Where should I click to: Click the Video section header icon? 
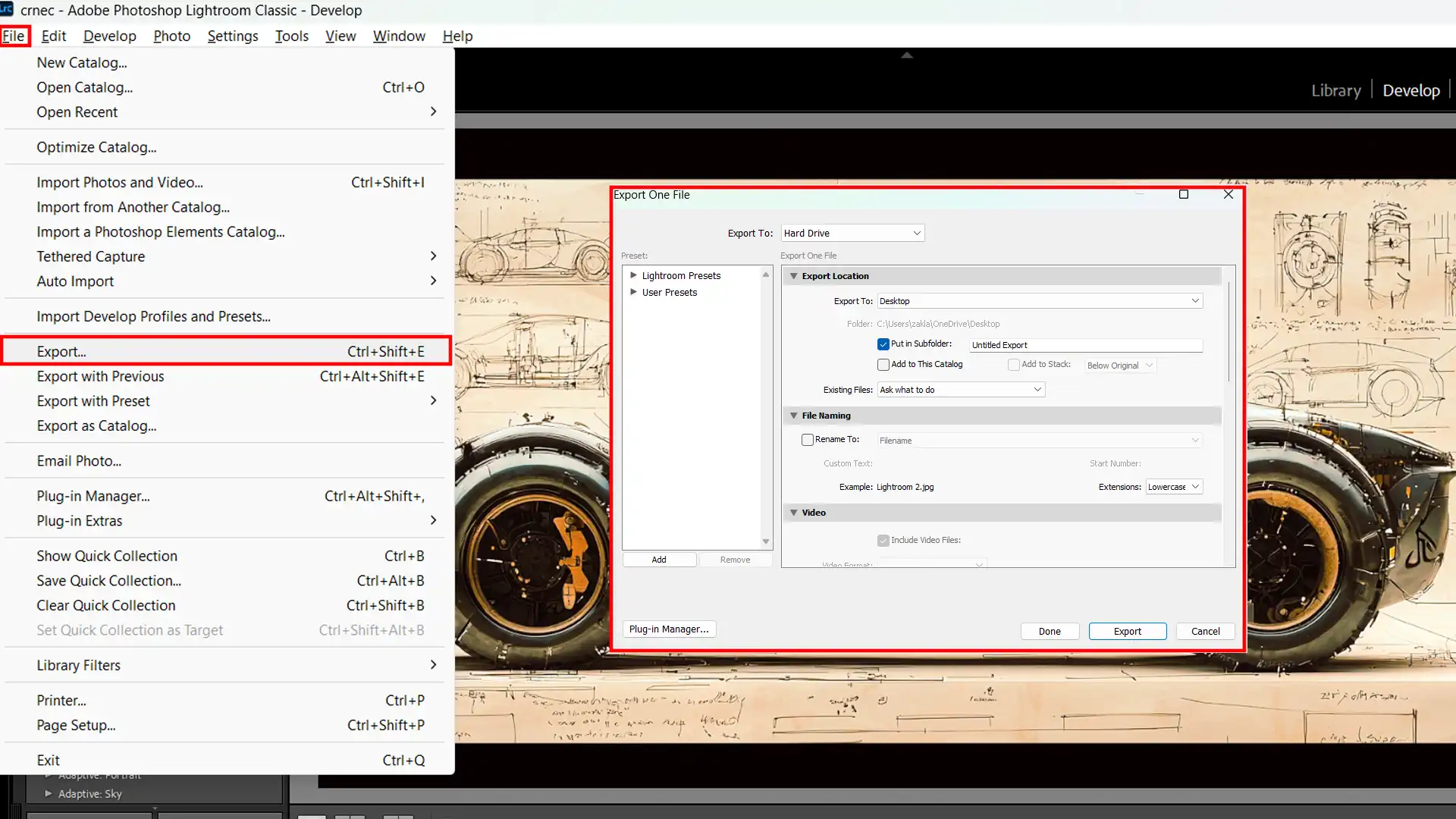click(x=793, y=512)
